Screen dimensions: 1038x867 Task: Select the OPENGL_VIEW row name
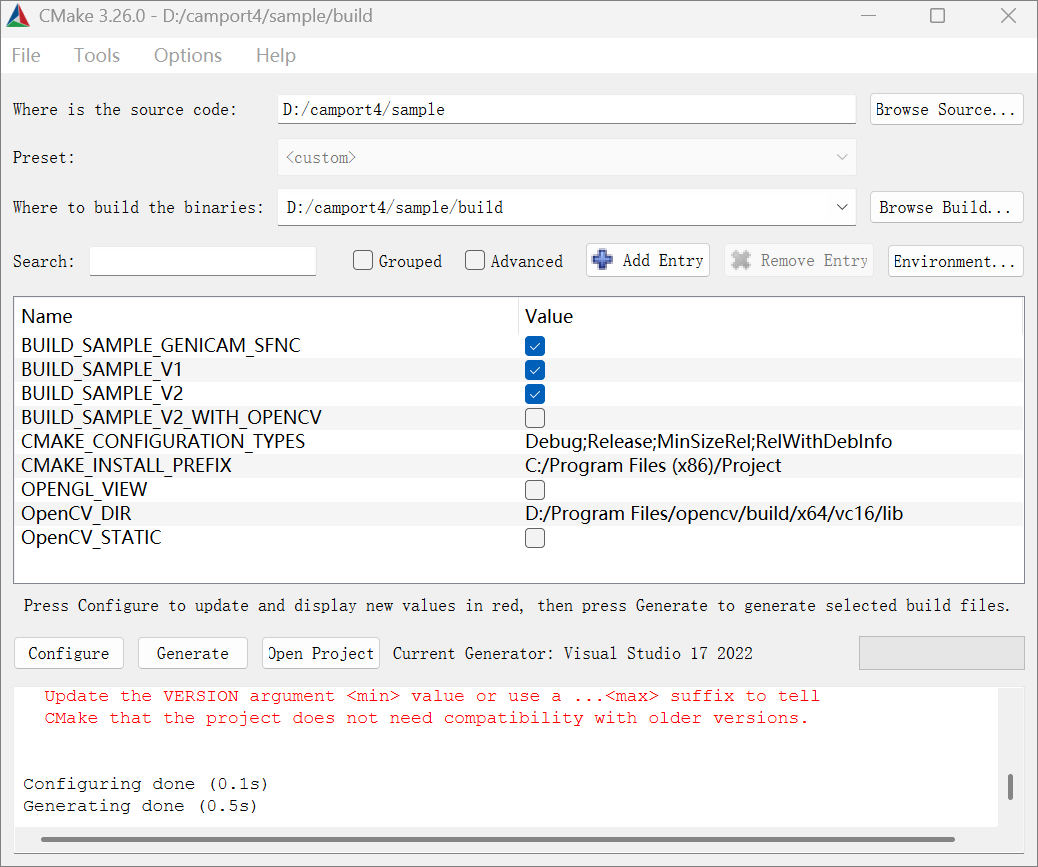(84, 490)
